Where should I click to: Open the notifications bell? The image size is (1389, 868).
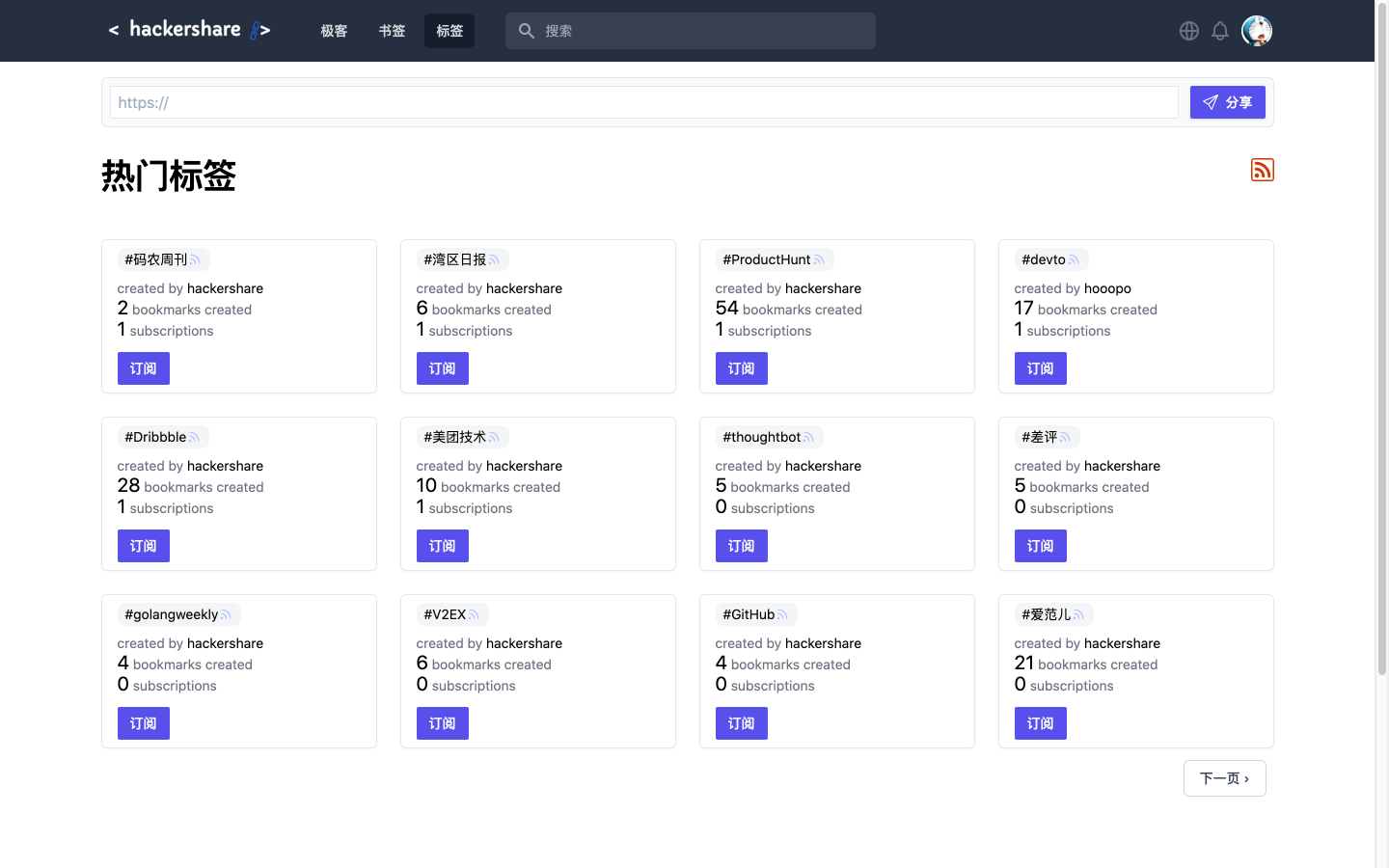coord(1219,31)
